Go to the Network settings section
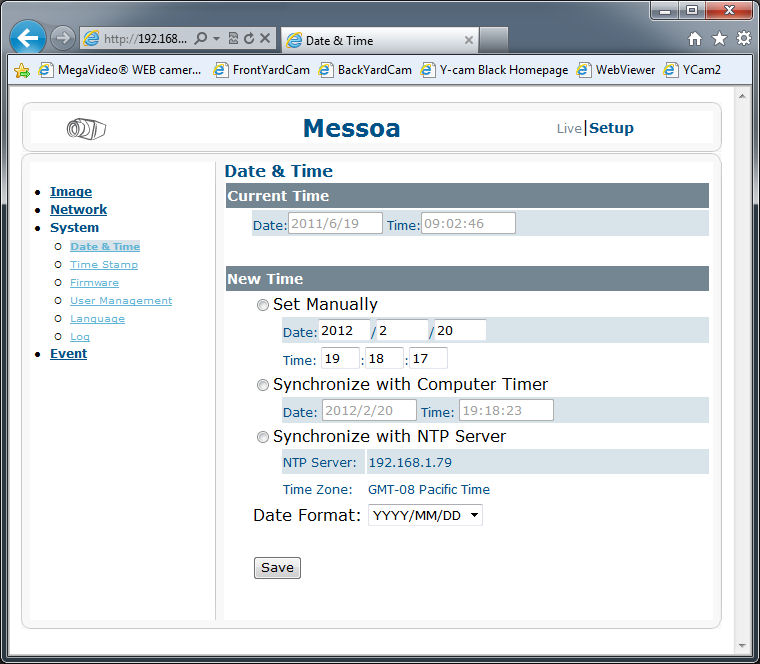This screenshot has height=664, width=760. [x=78, y=210]
